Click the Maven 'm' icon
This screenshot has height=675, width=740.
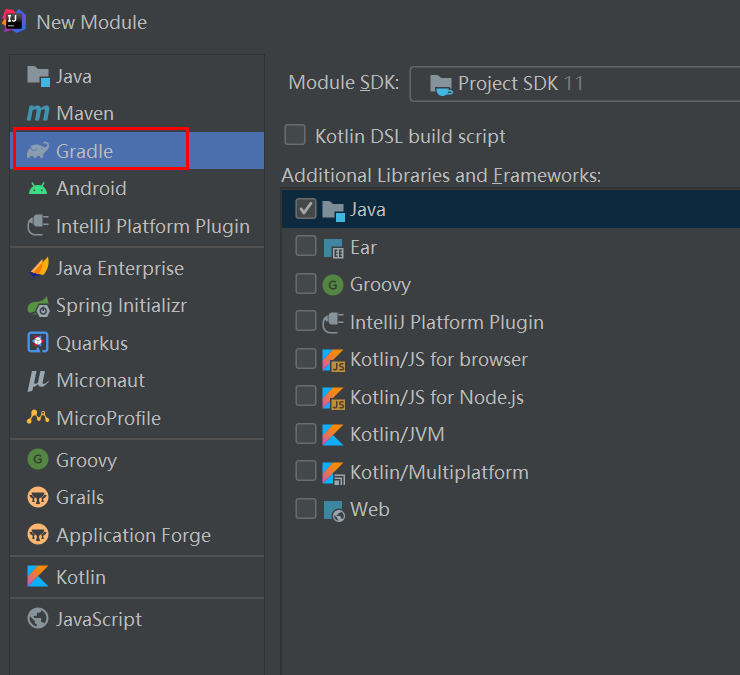tap(38, 114)
